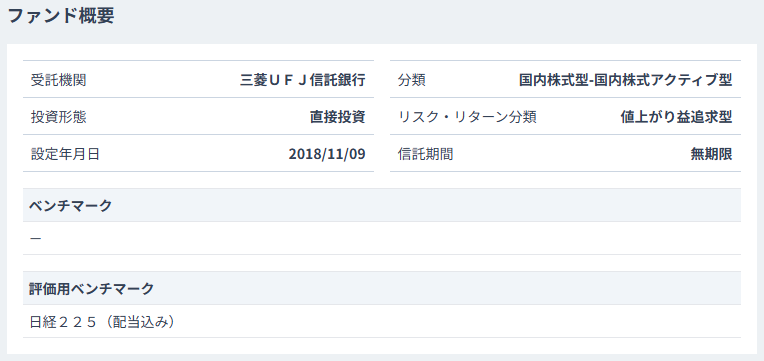Select the 受託機関 label
764x361 pixels.
click(x=58, y=80)
